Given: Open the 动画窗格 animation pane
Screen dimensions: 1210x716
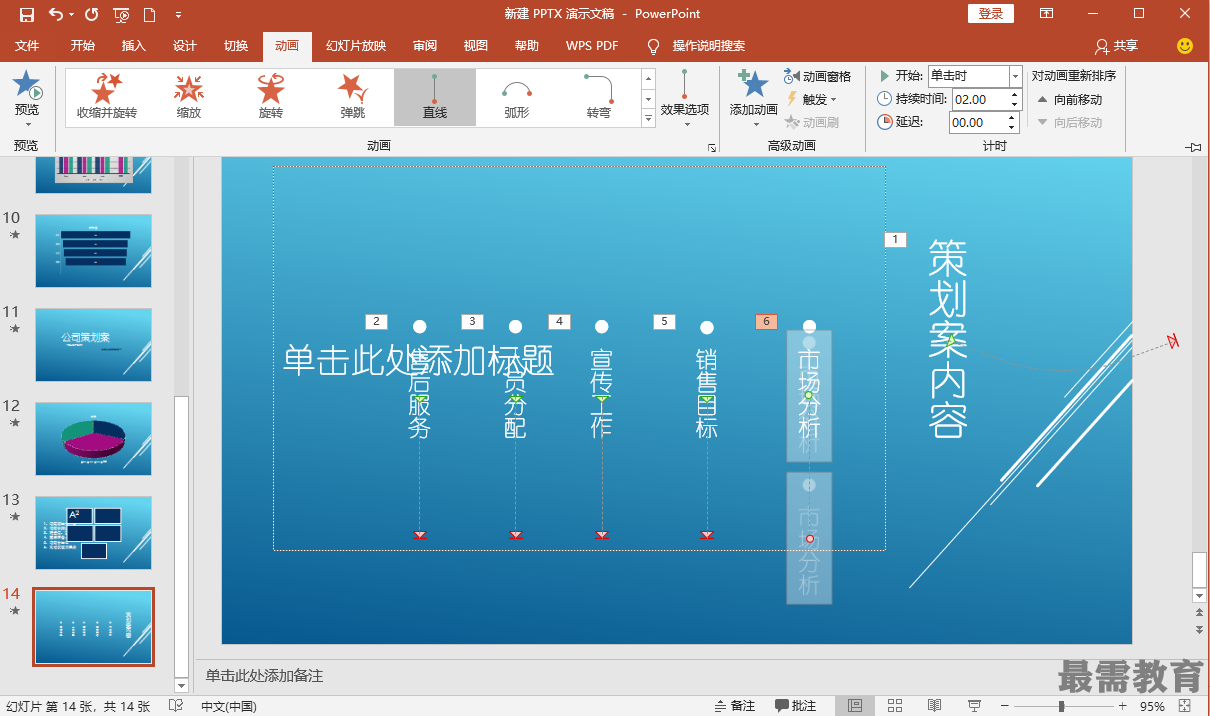Looking at the screenshot, I should click(x=817, y=76).
